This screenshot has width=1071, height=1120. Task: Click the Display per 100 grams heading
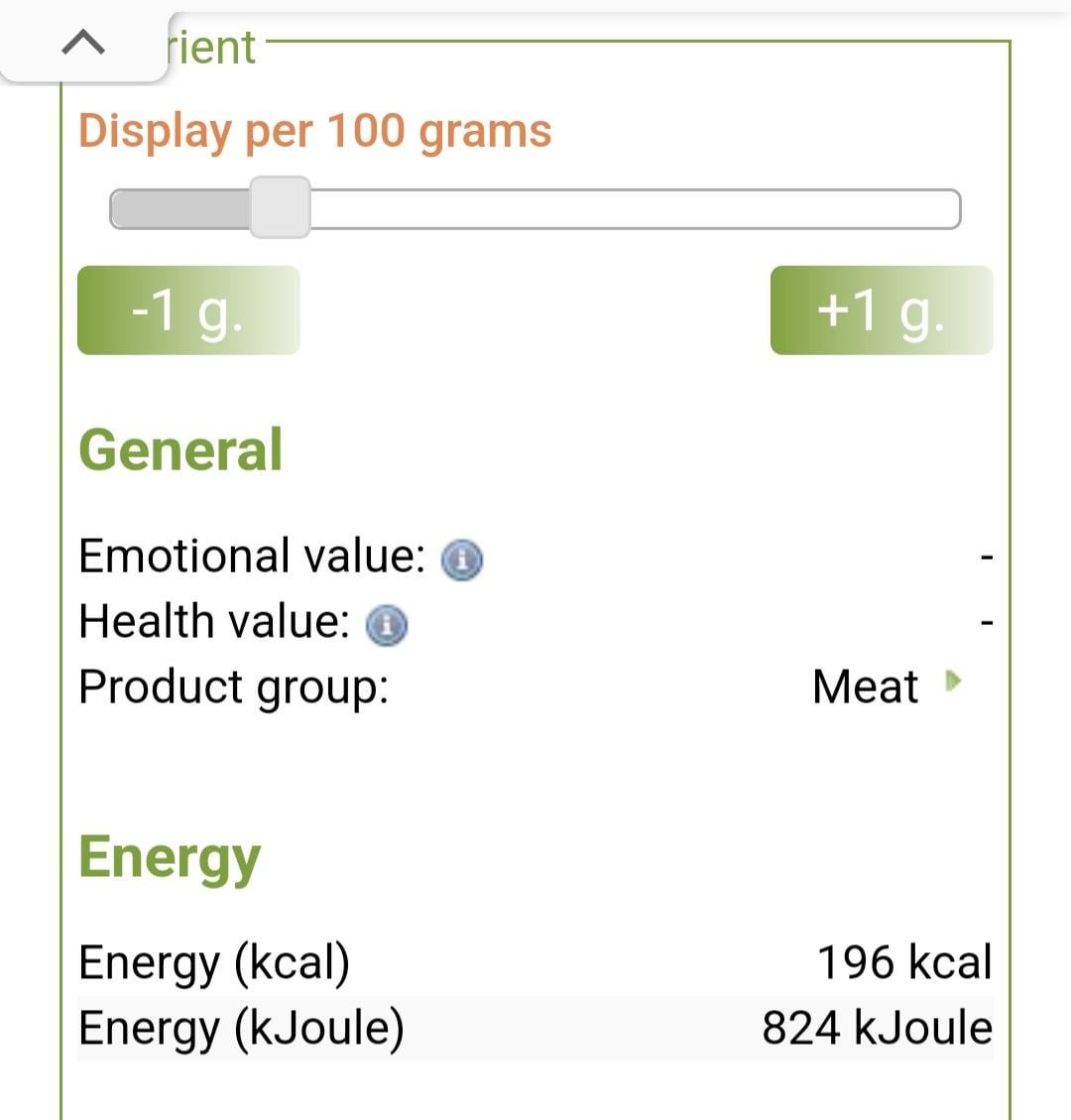click(315, 131)
